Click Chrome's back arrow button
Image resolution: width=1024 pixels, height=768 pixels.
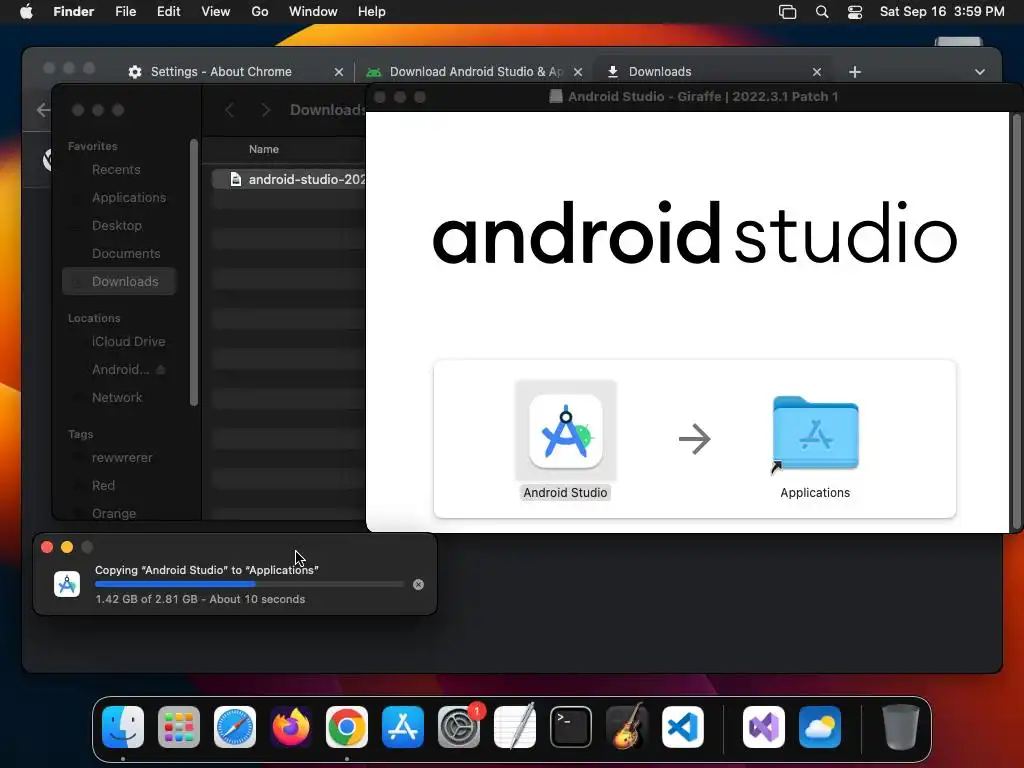43,110
